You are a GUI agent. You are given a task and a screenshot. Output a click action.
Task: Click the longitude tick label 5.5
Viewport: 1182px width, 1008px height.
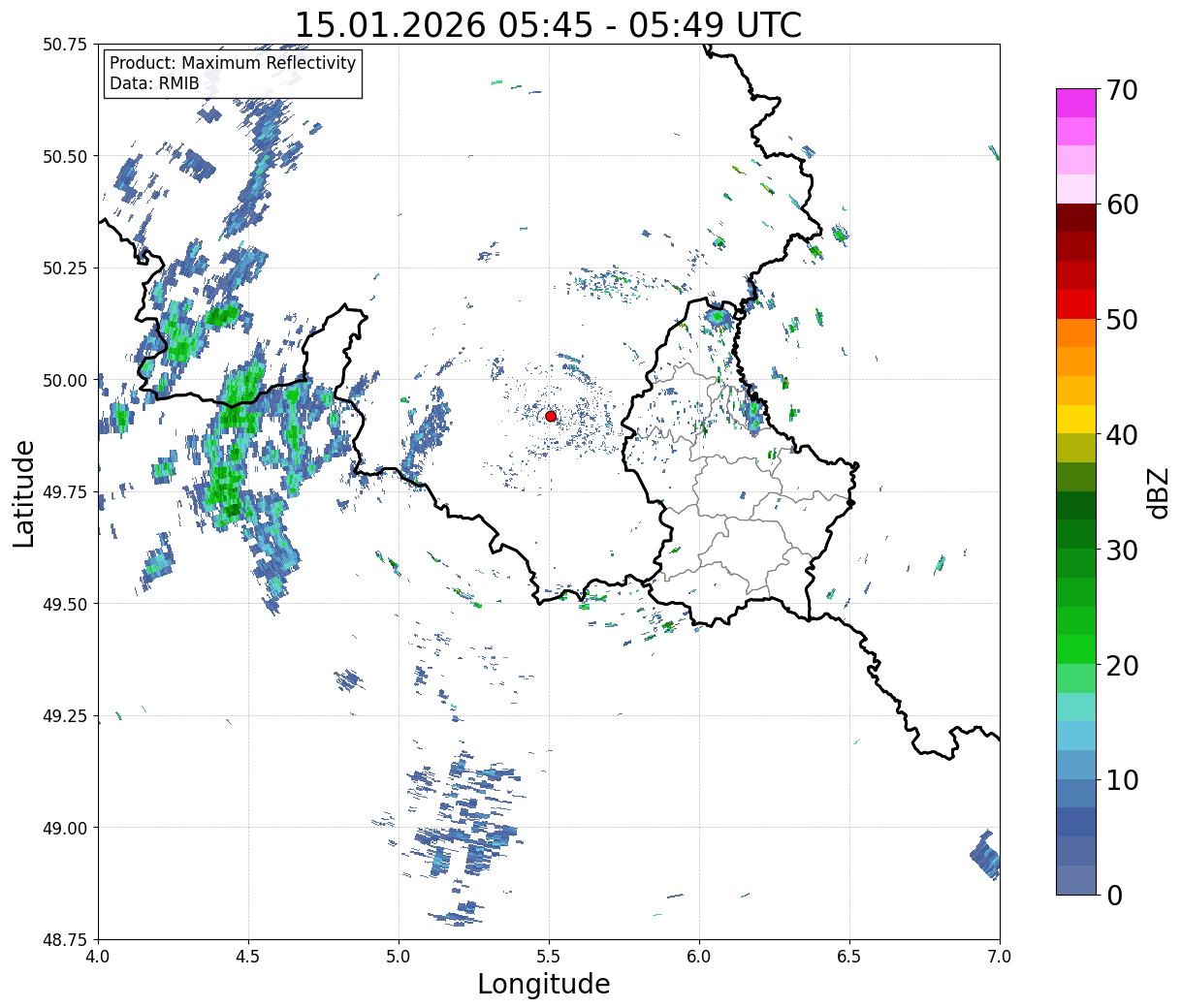point(550,957)
